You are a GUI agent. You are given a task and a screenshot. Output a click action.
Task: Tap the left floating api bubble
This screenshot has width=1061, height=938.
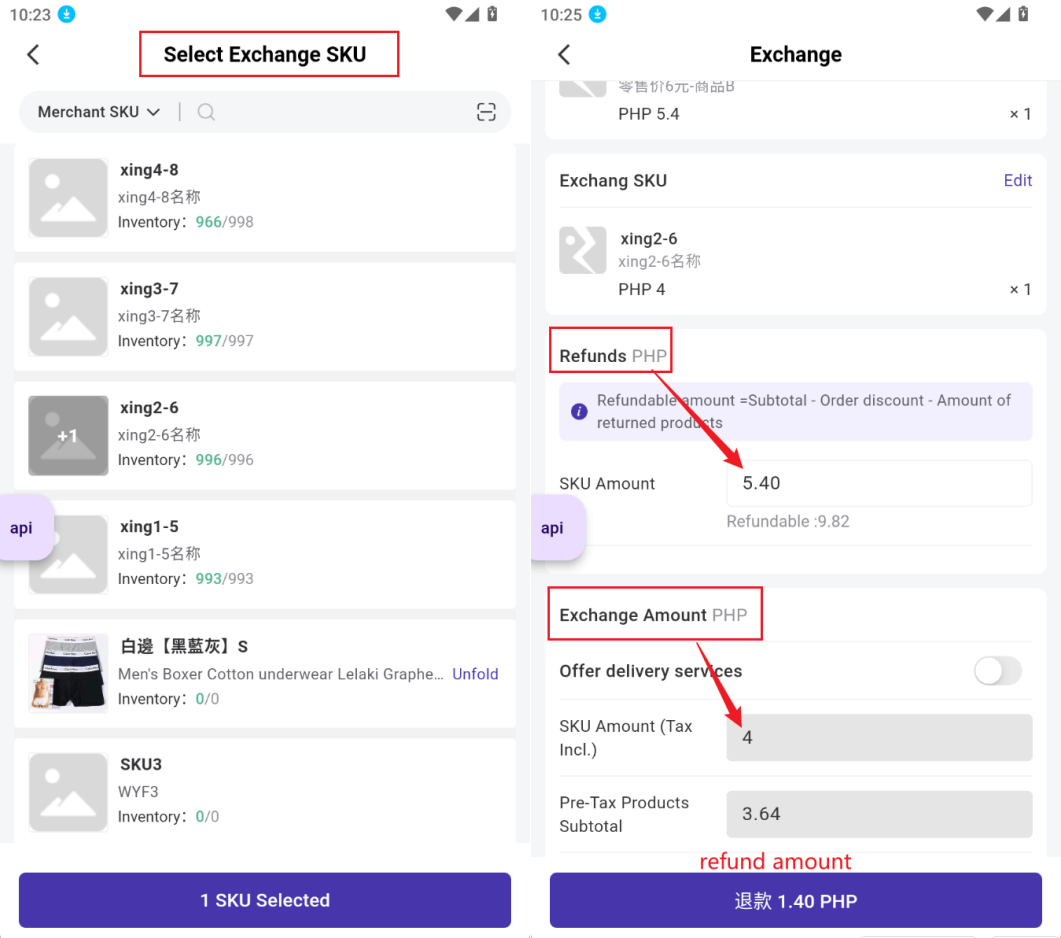click(22, 528)
